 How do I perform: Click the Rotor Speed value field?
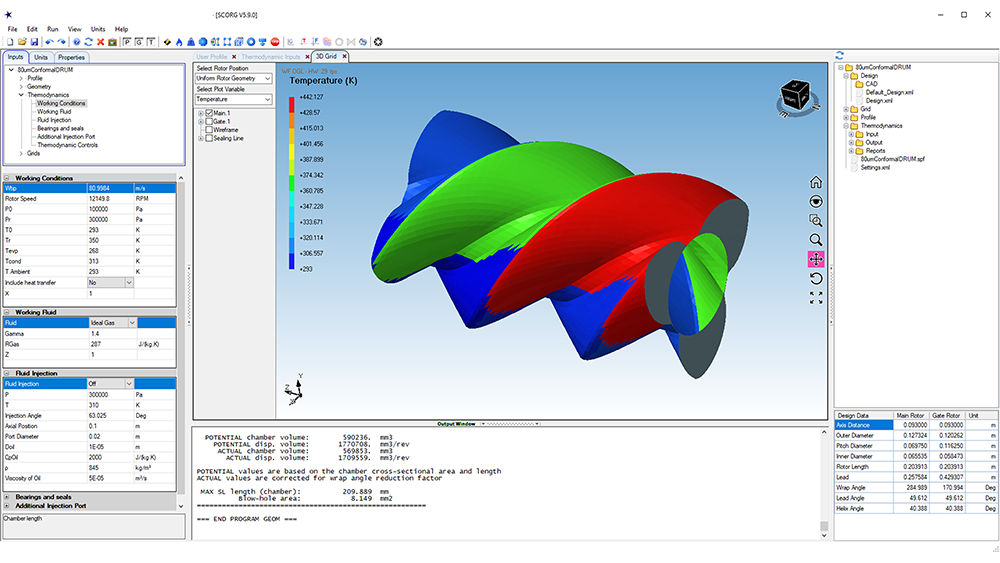point(110,199)
